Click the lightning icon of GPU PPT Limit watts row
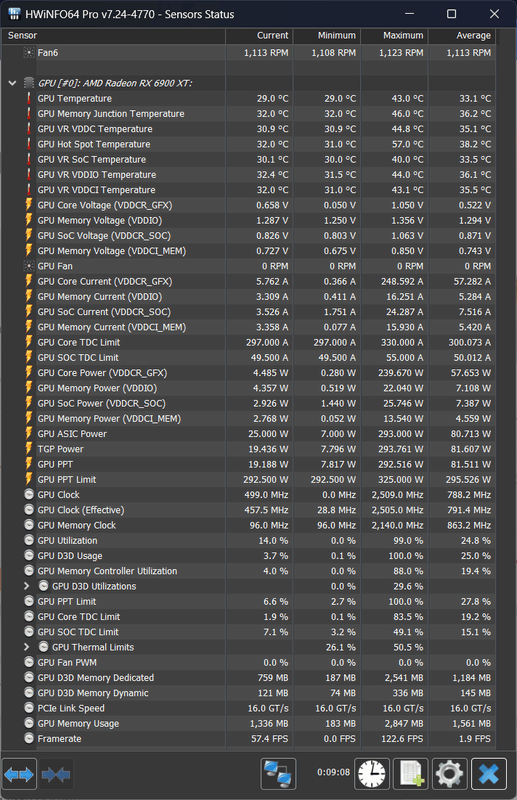 pos(29,480)
